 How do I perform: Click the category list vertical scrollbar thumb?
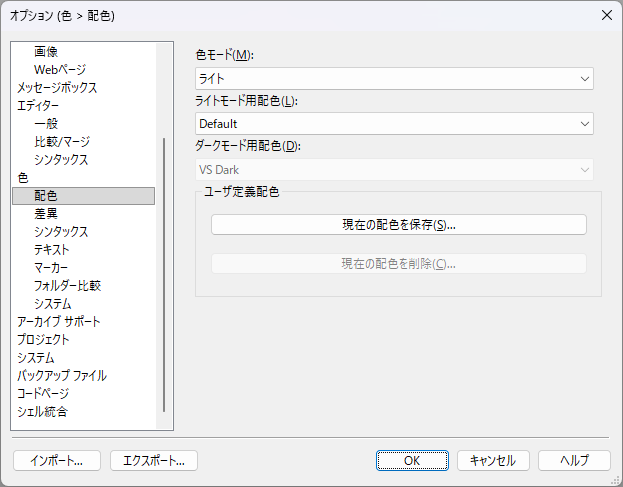(164, 275)
